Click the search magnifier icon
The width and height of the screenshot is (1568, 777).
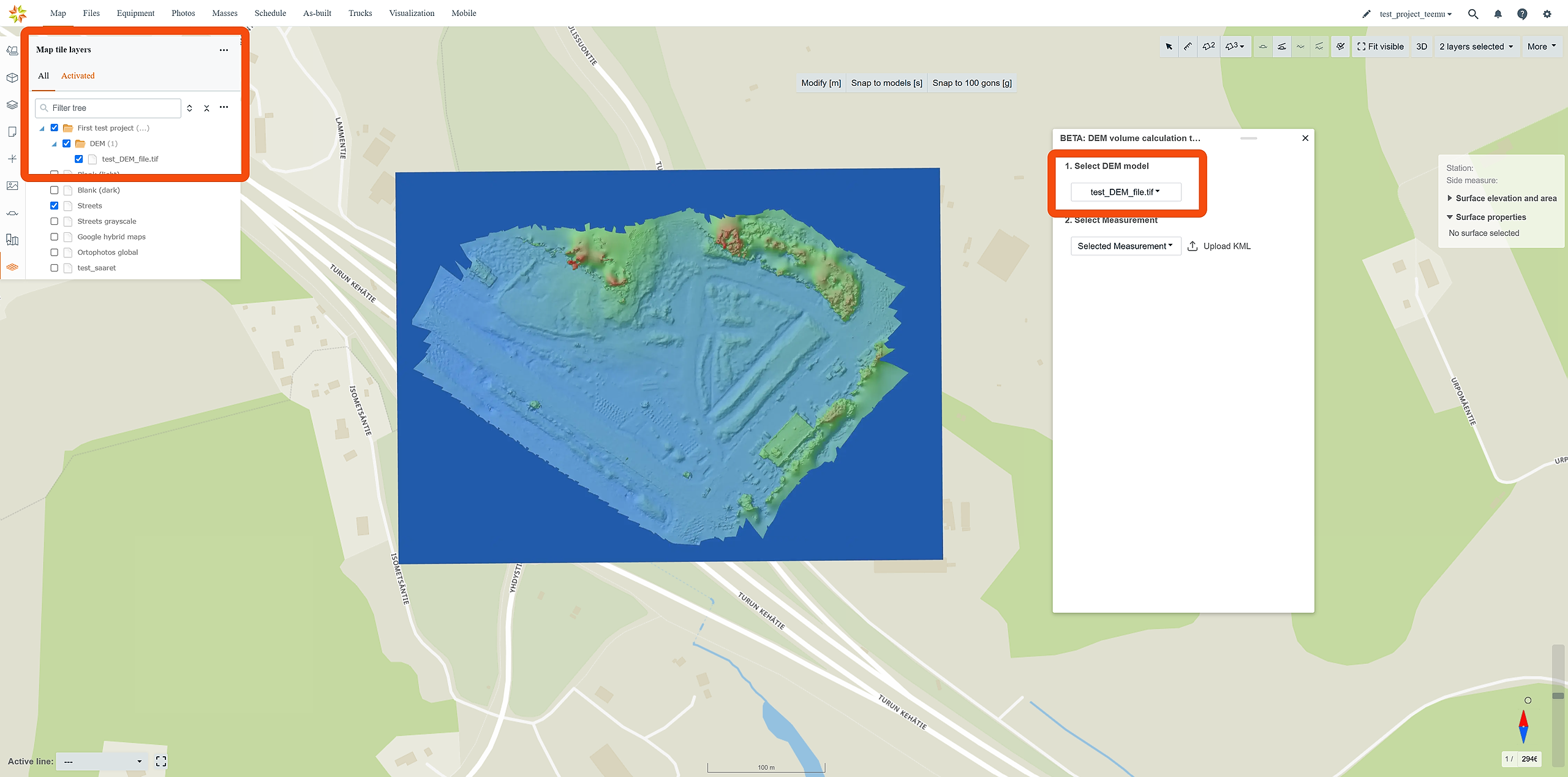[x=1473, y=14]
